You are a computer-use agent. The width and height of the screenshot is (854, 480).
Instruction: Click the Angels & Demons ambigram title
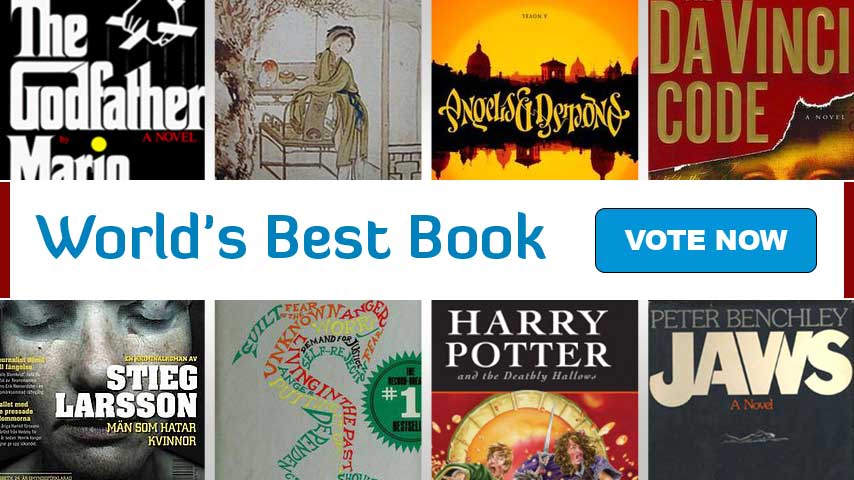[x=534, y=114]
